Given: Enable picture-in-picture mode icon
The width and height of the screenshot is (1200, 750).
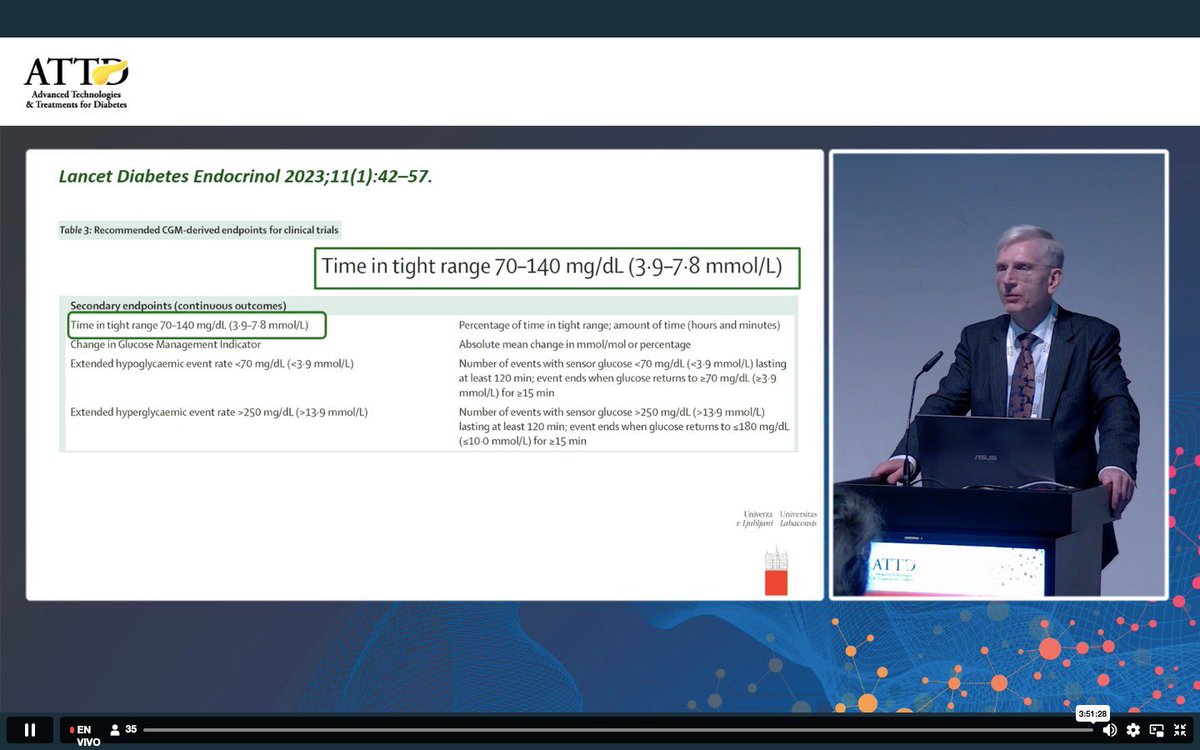Looking at the screenshot, I should click(x=1157, y=730).
